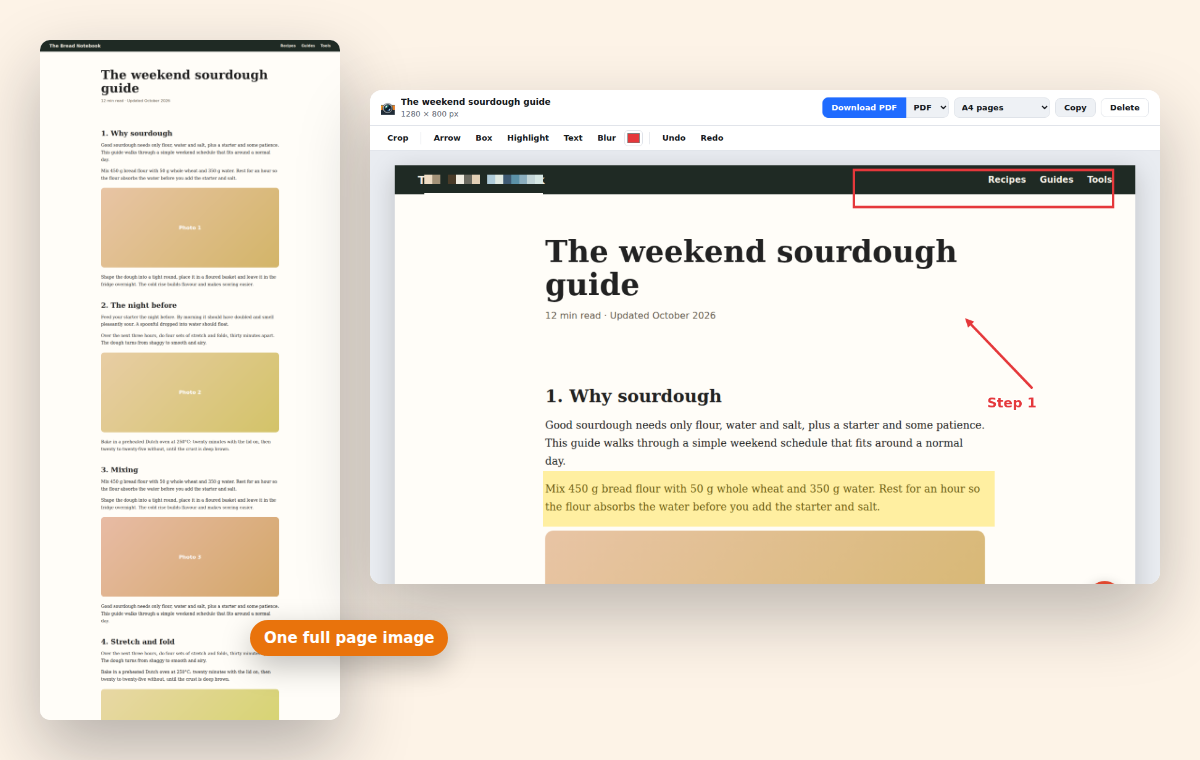Click Guides in the left preview header
This screenshot has height=760, width=1200.
click(x=308, y=46)
